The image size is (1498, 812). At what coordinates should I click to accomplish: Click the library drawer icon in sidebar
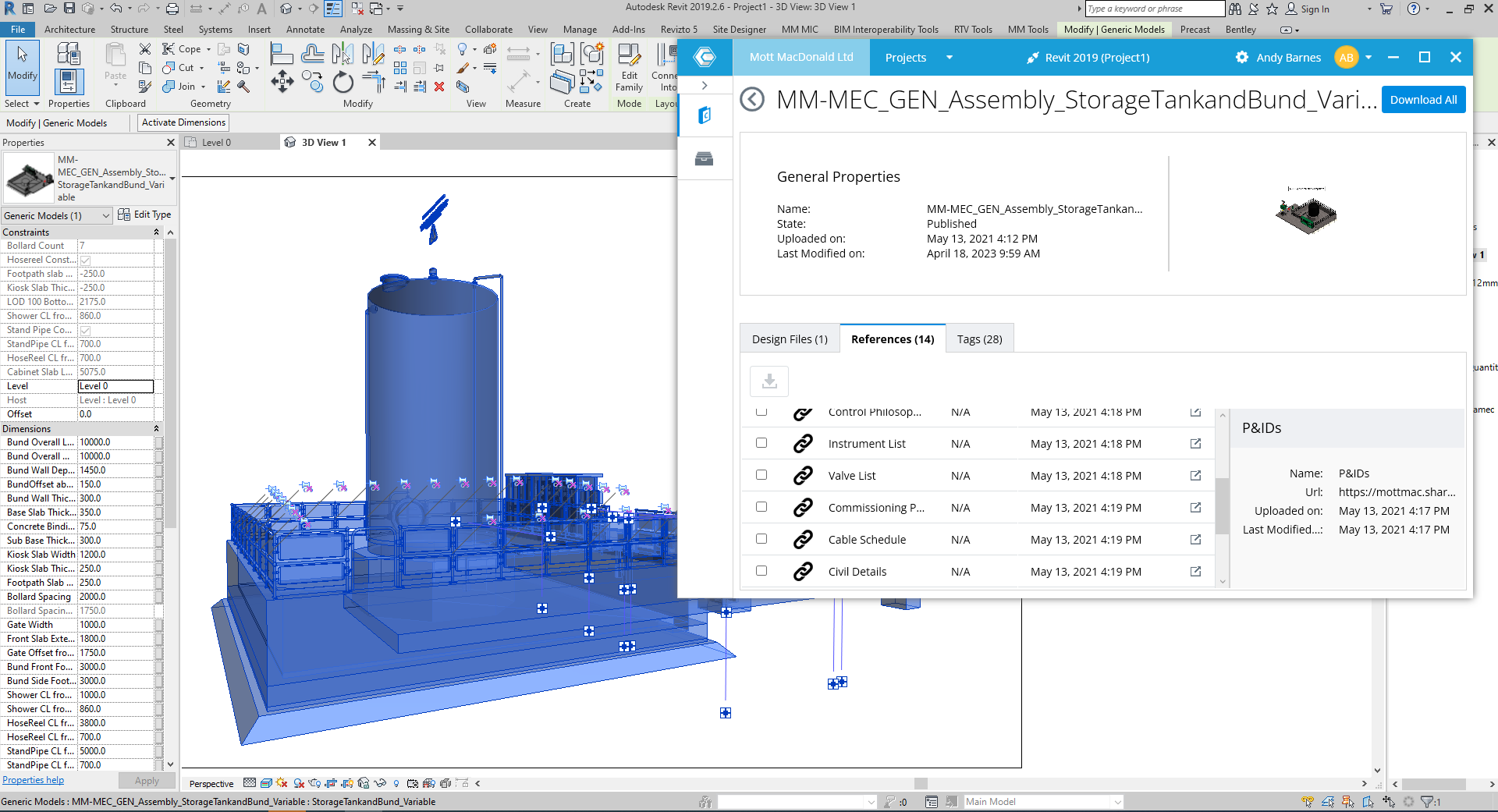pos(704,159)
